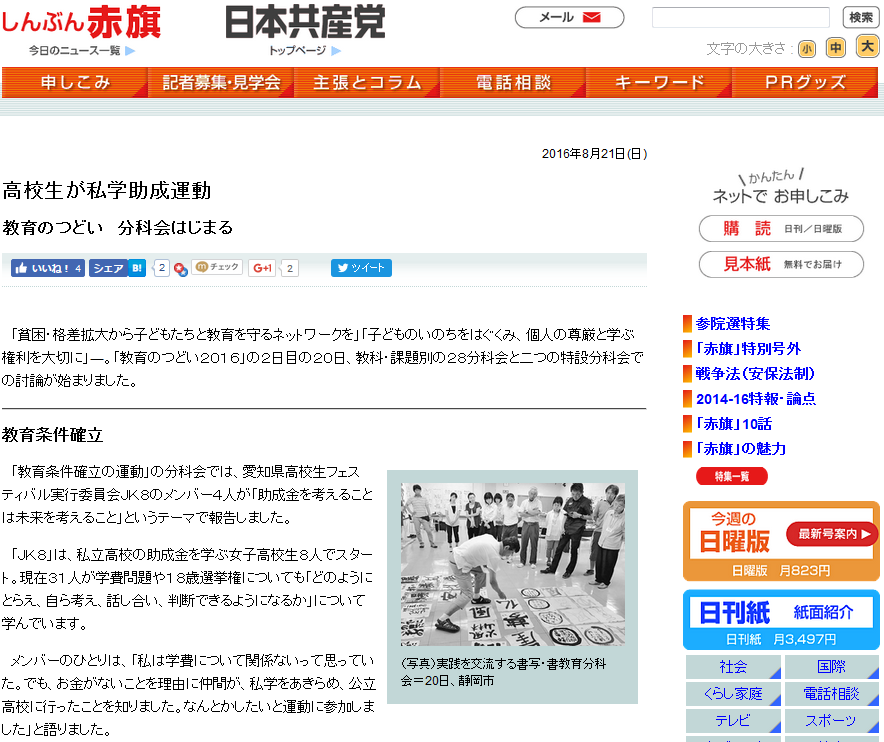Click the photo caption 実践を交流する書写・書教育分科会
Image resolution: width=884 pixels, height=742 pixels.
(503, 672)
